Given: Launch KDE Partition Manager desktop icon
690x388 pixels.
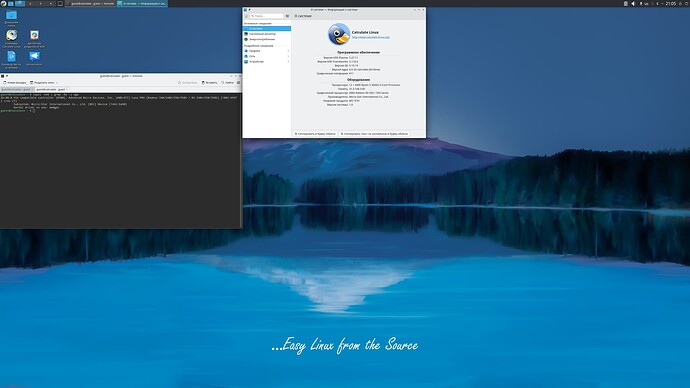Looking at the screenshot, I should click(34, 38).
